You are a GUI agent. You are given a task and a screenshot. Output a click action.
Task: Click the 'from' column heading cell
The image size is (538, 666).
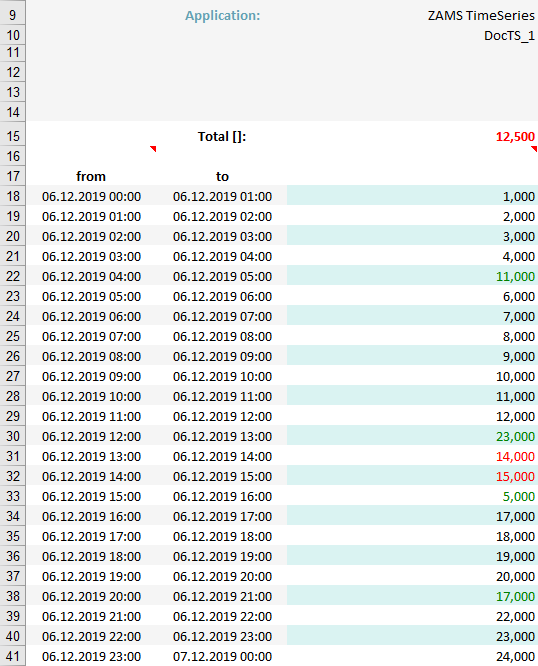(91, 176)
